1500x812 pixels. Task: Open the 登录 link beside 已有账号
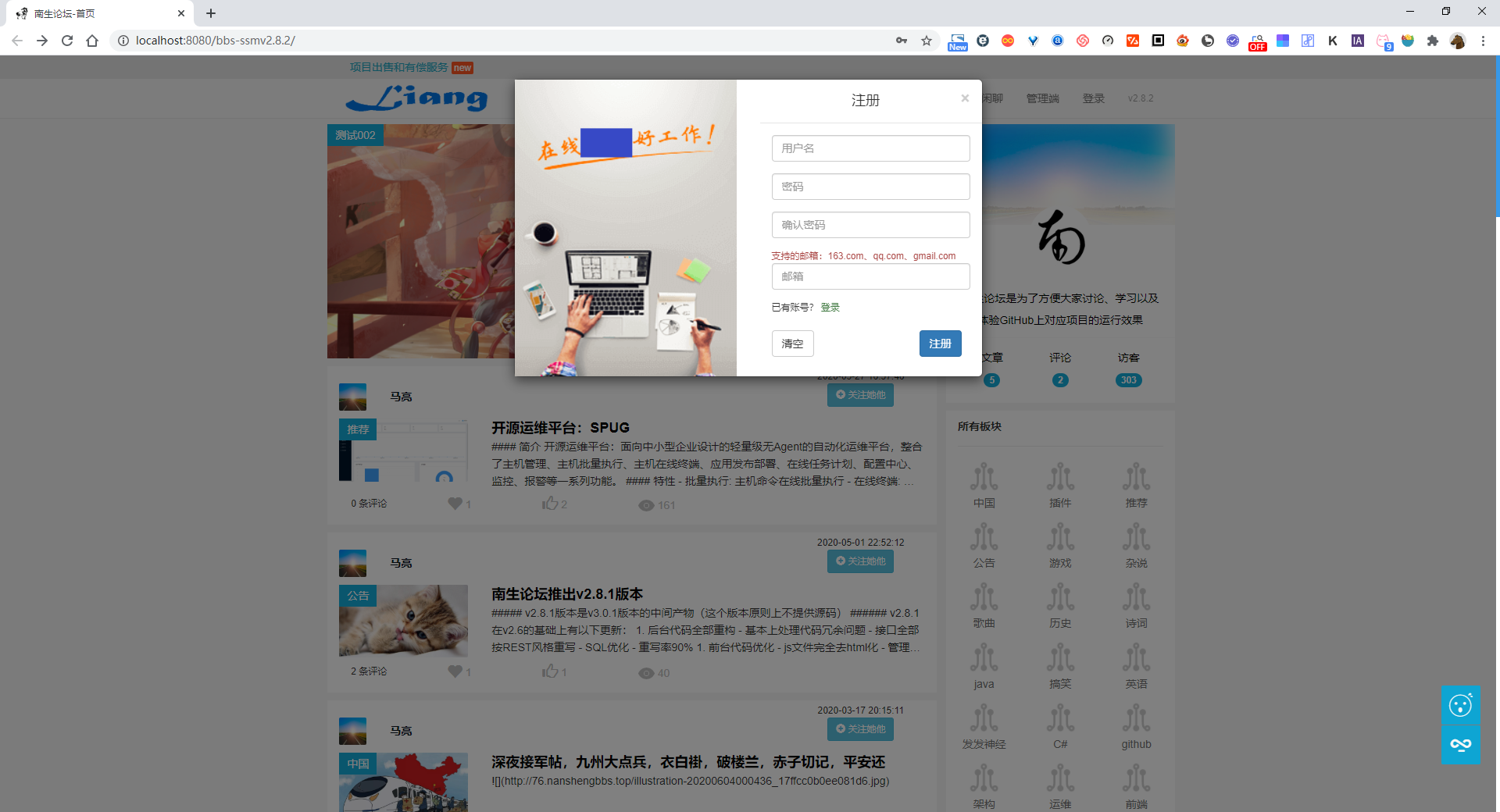(830, 308)
